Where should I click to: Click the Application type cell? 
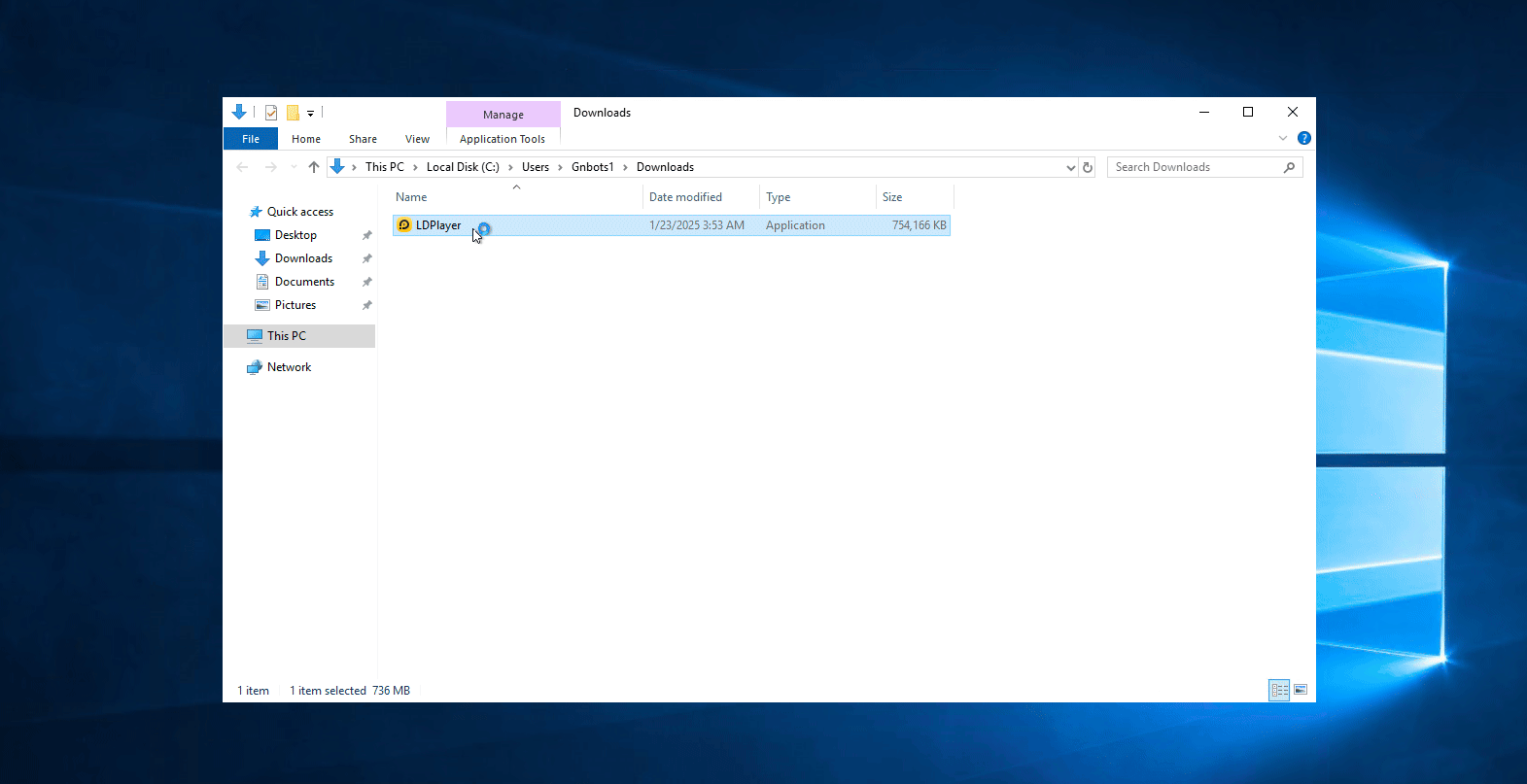point(795,225)
